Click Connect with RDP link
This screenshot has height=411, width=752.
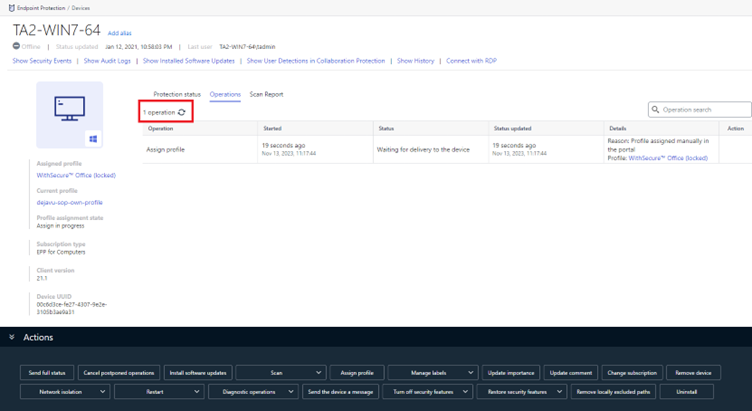point(471,61)
